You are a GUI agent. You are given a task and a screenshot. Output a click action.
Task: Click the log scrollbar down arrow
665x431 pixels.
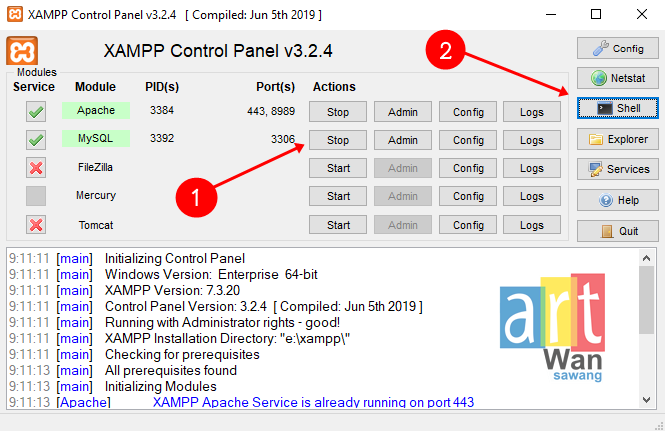(646, 400)
